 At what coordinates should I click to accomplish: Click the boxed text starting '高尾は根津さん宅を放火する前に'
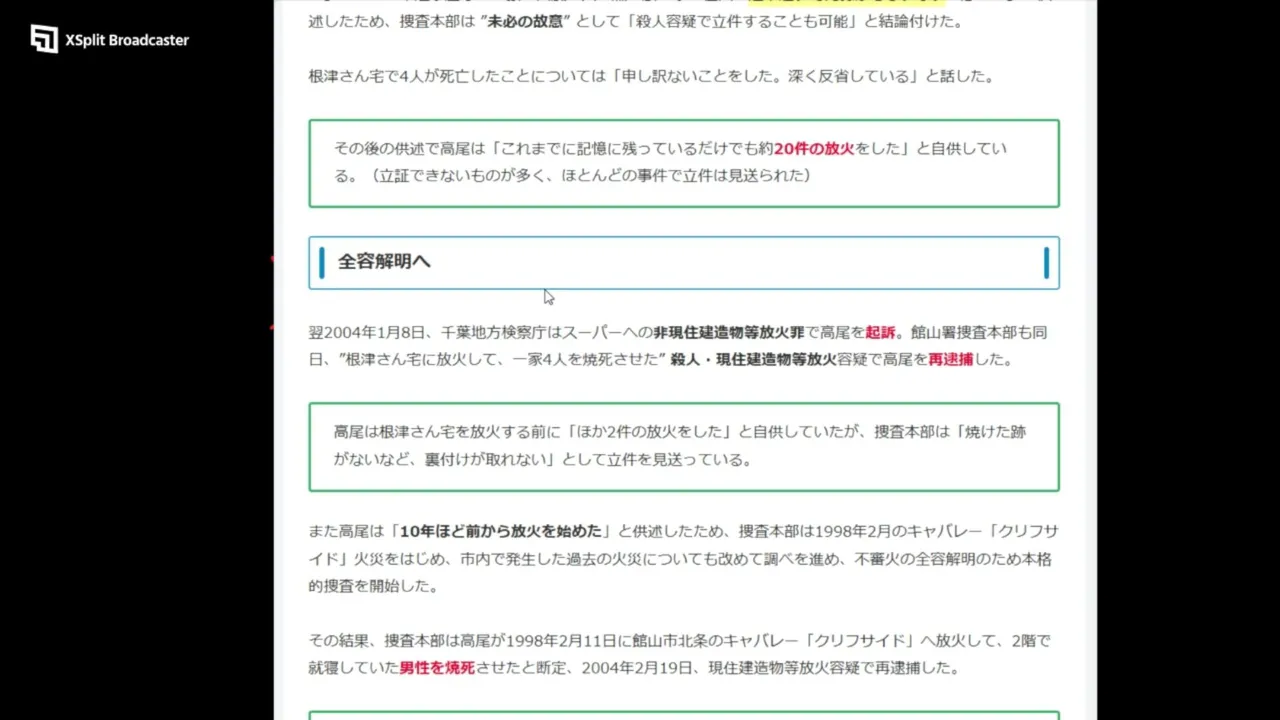[680, 446]
